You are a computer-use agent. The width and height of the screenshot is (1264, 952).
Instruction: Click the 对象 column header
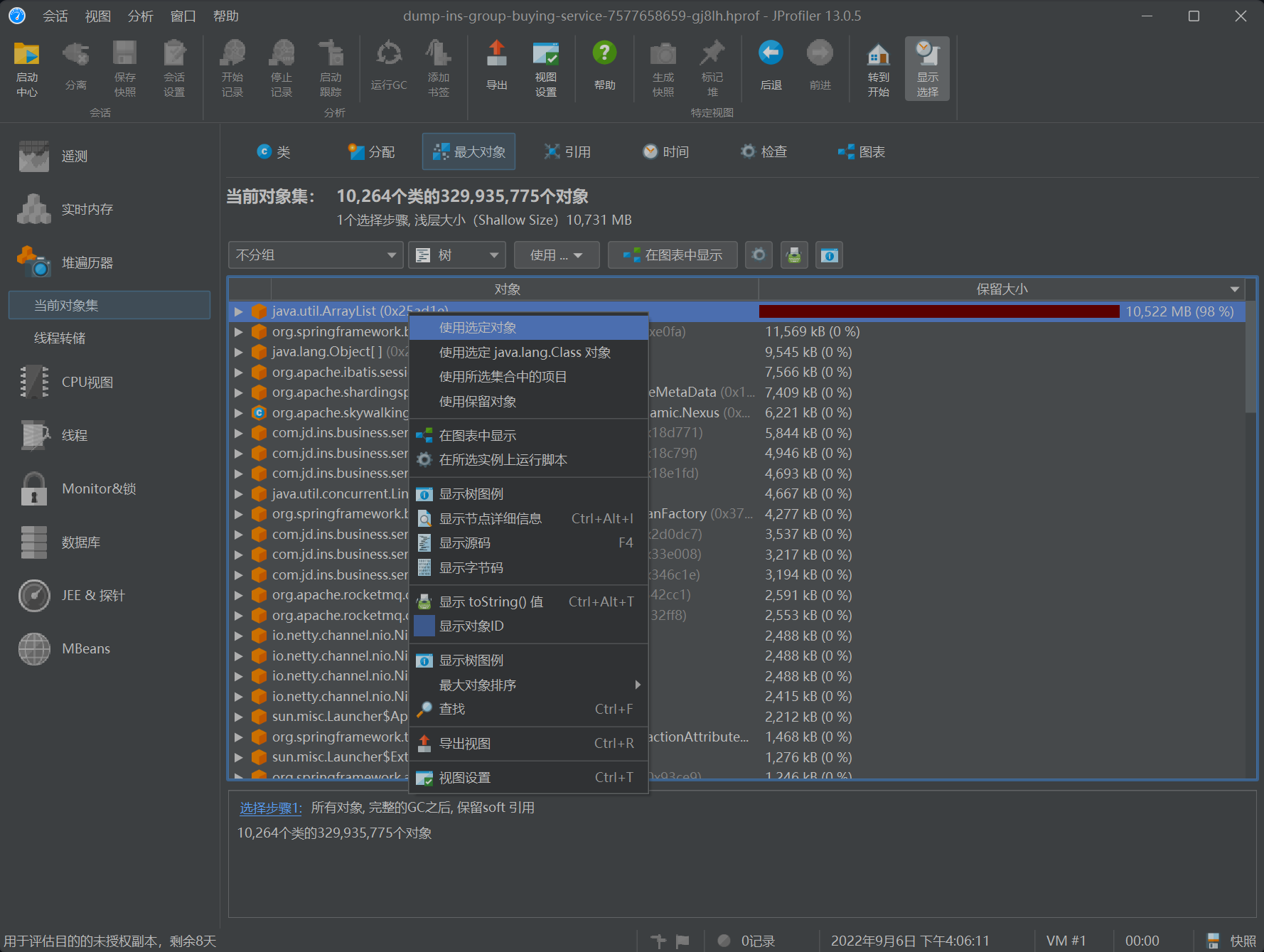[507, 289]
